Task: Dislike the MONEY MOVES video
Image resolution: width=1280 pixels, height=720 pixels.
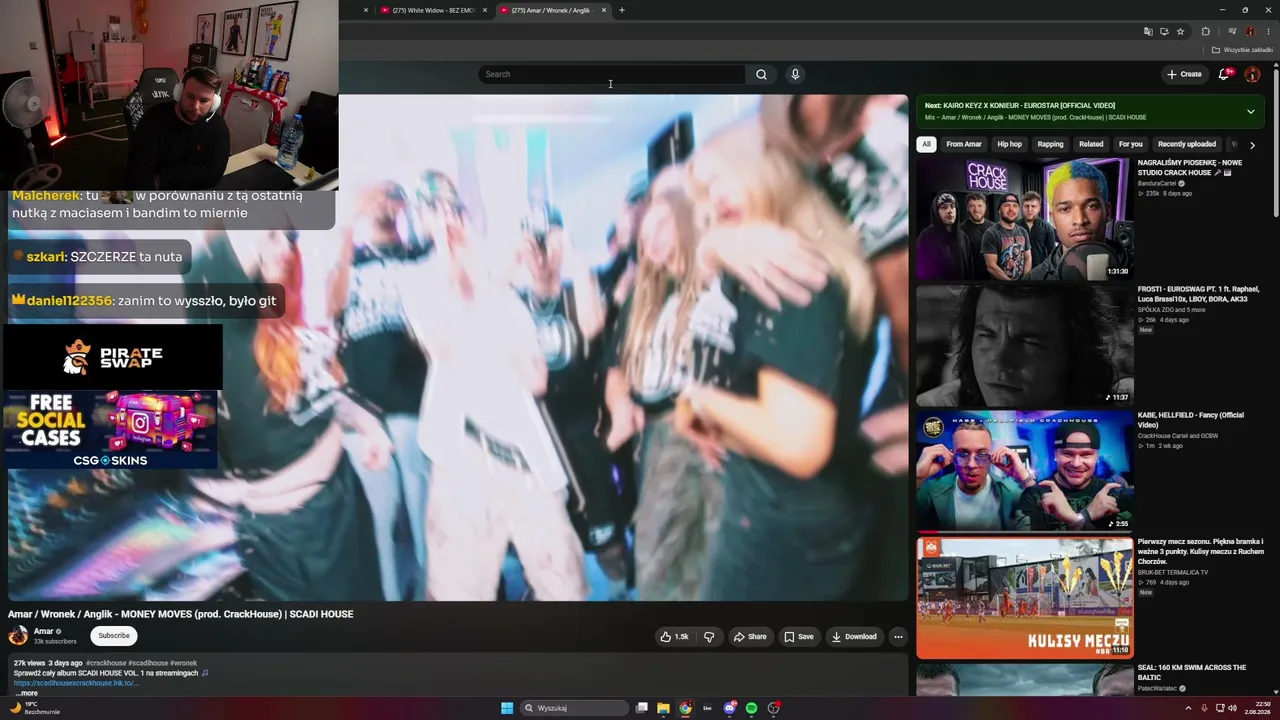Action: pyautogui.click(x=709, y=637)
